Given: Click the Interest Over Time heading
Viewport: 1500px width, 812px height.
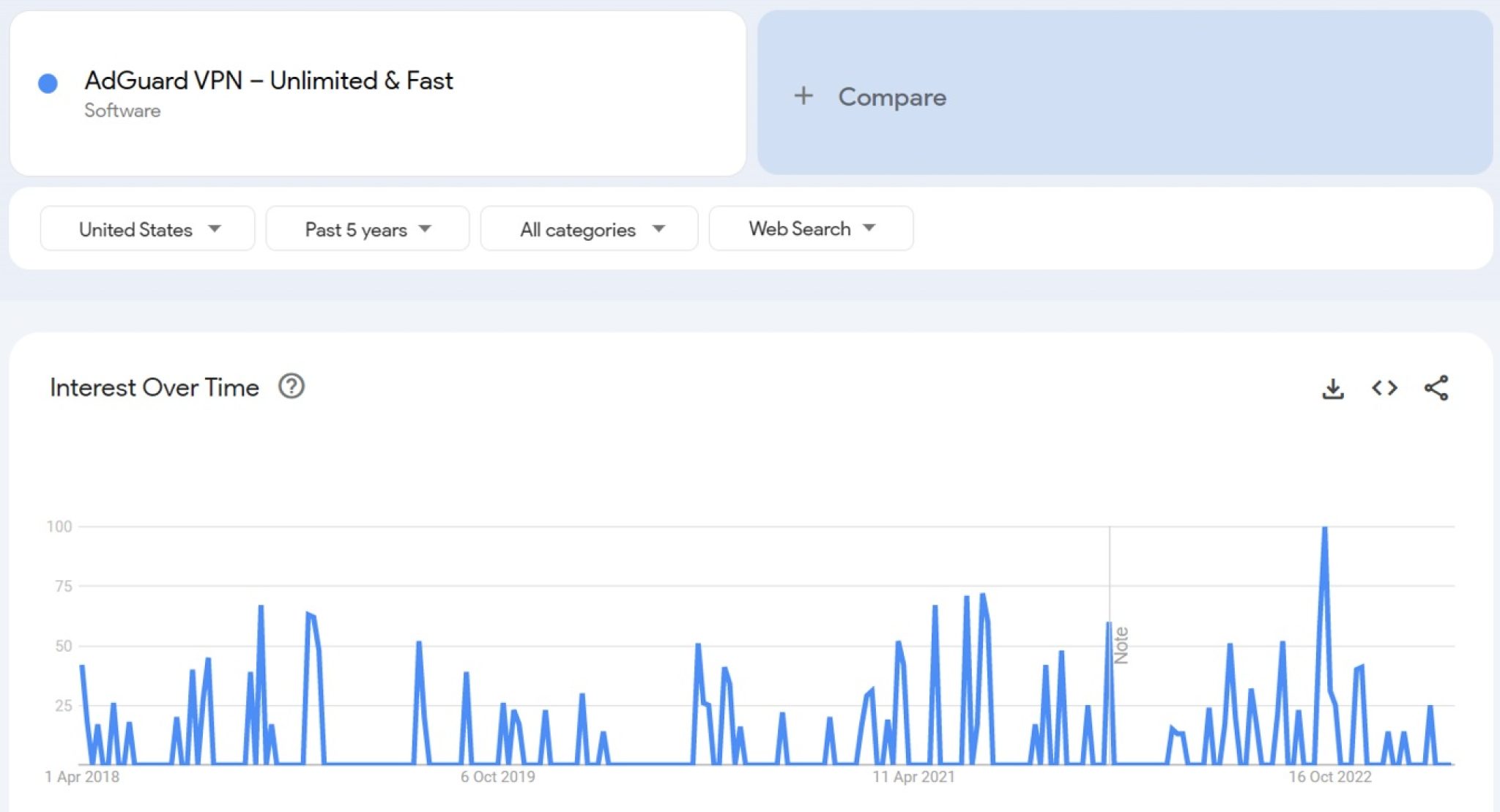Looking at the screenshot, I should pyautogui.click(x=155, y=387).
